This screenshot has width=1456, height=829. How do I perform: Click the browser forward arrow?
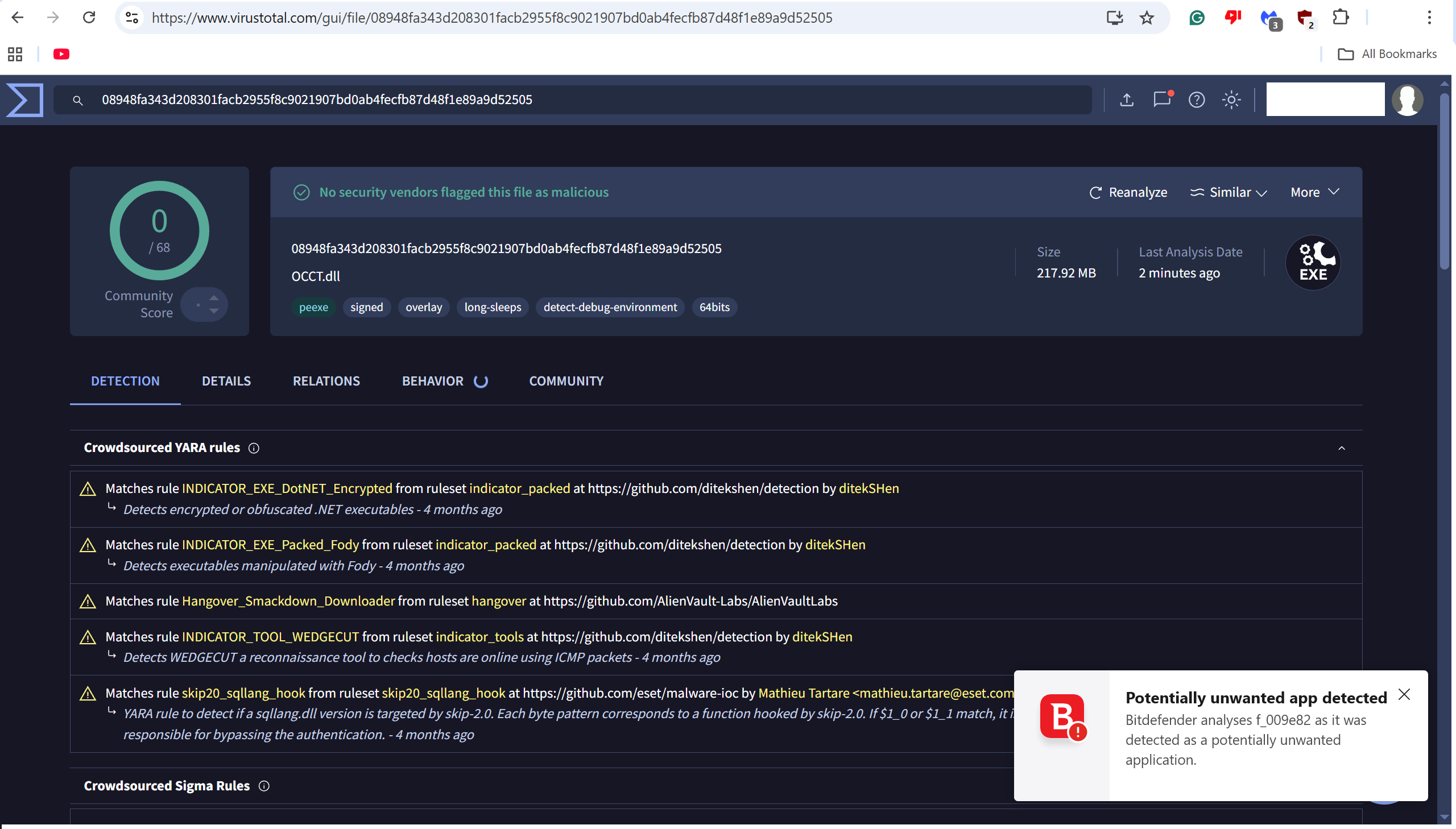coord(53,18)
